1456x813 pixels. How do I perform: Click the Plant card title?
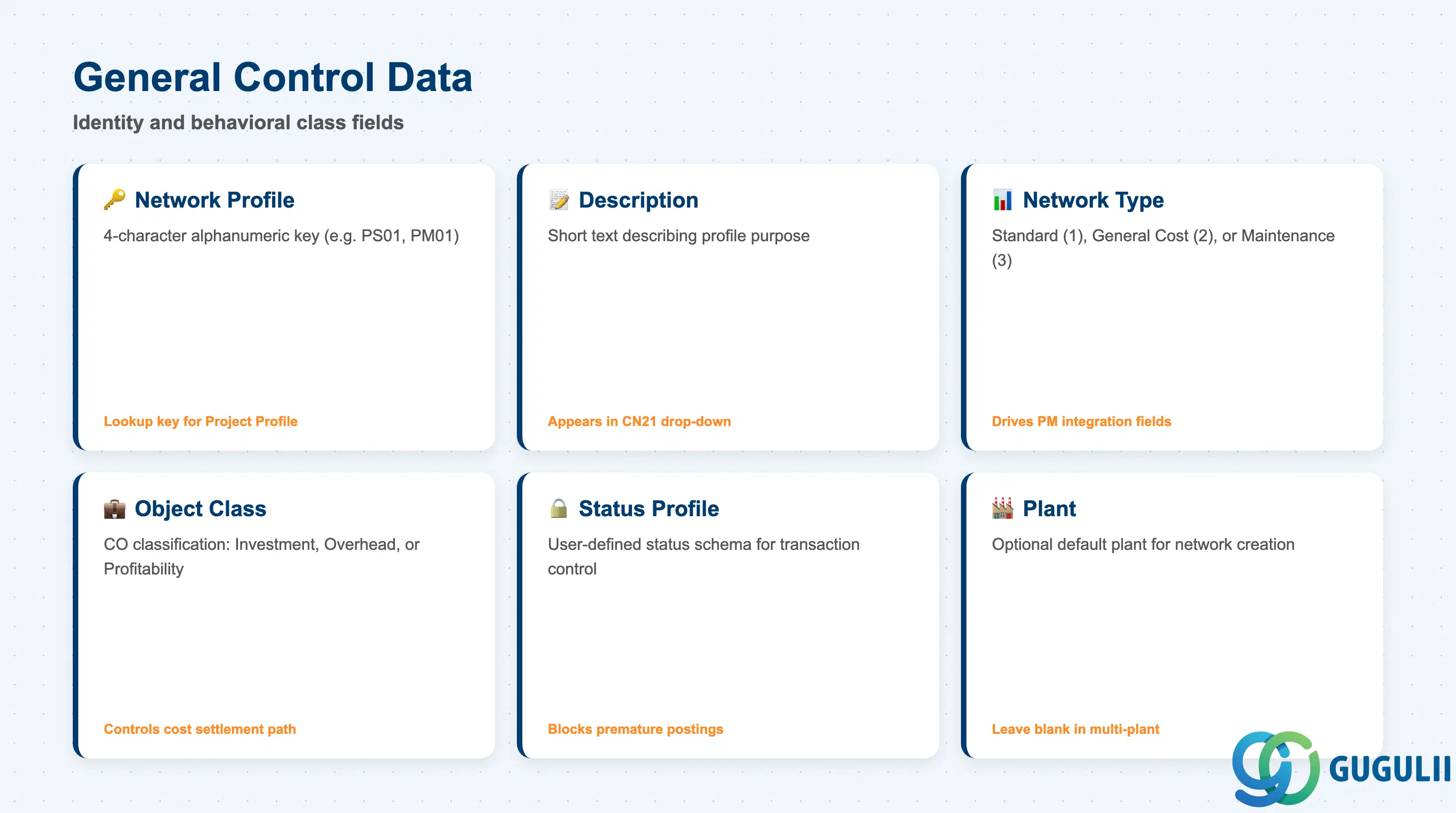(x=1049, y=508)
